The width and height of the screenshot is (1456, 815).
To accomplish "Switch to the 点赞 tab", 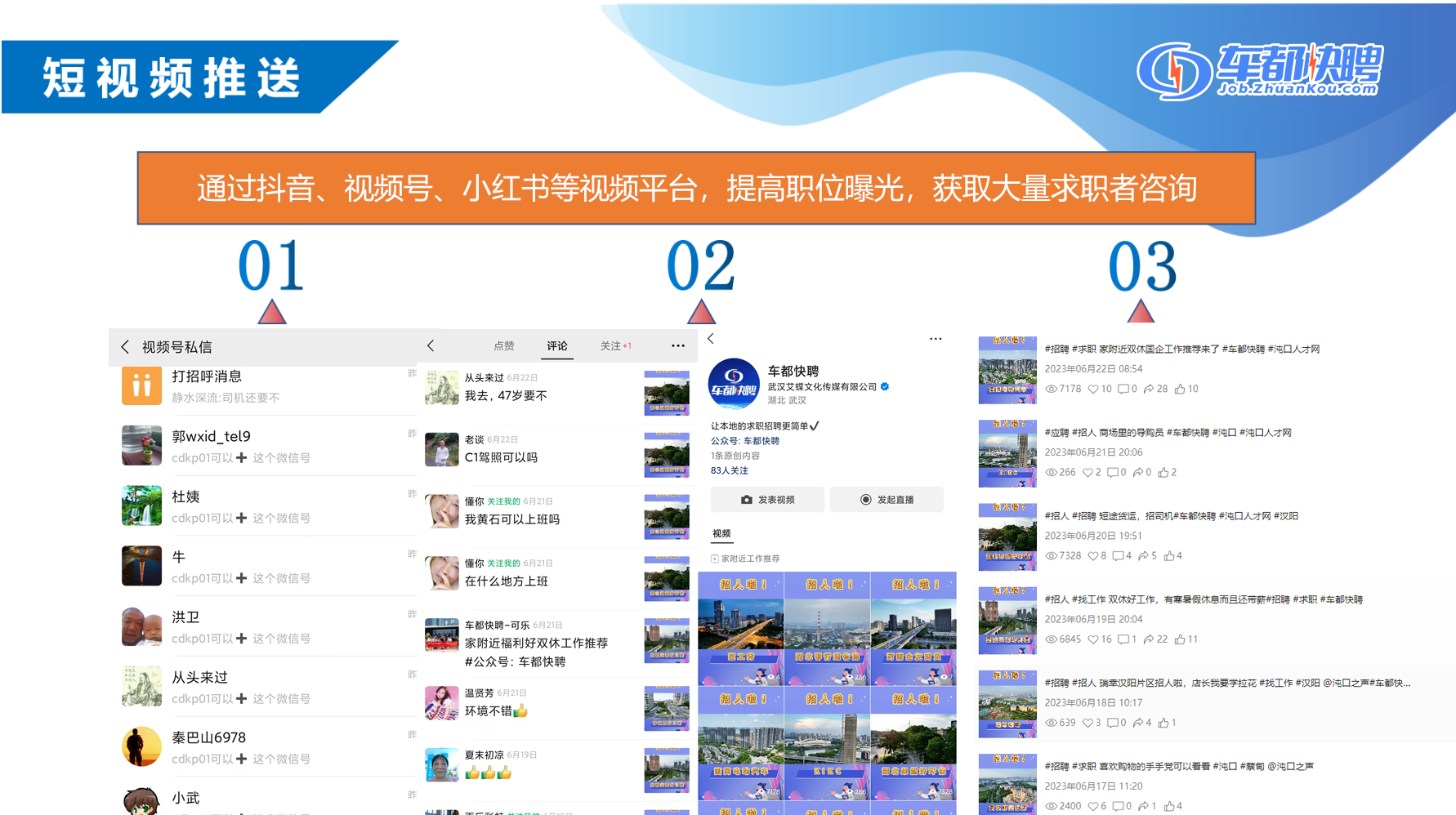I will (x=504, y=345).
